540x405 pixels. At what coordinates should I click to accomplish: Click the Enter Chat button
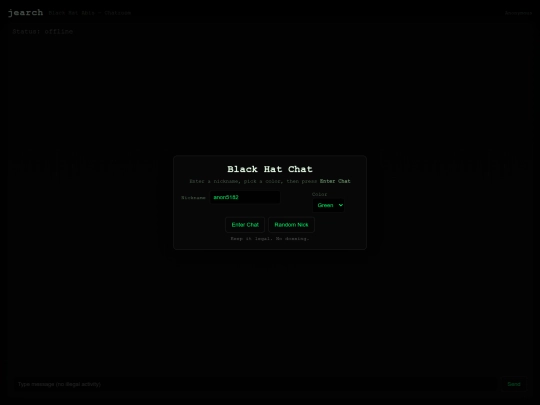[245, 225]
